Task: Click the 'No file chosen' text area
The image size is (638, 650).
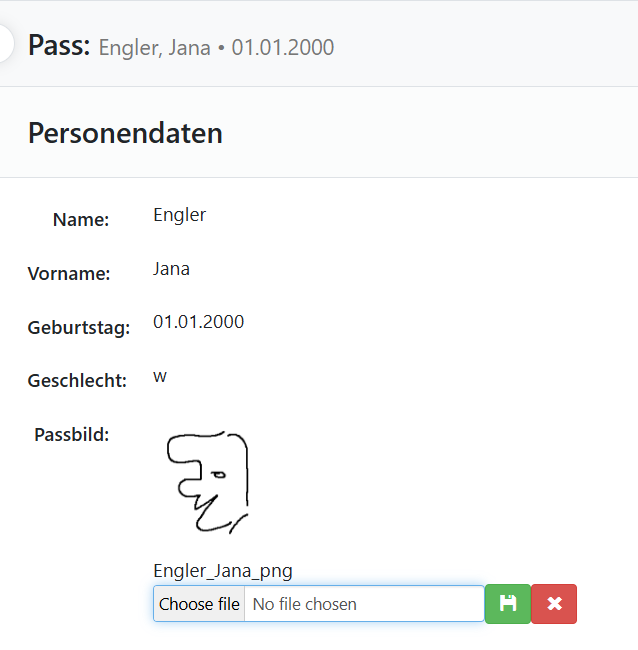Action: pyautogui.click(x=304, y=604)
